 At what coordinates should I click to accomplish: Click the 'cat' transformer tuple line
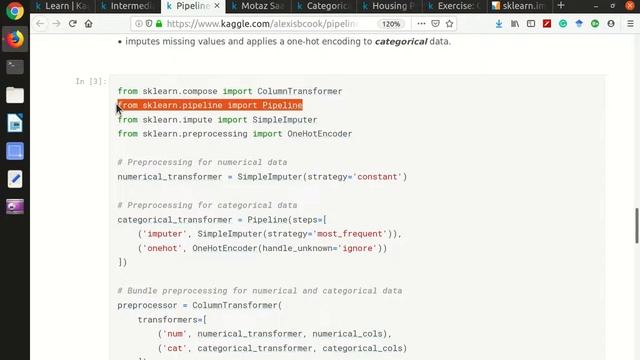(x=282, y=348)
